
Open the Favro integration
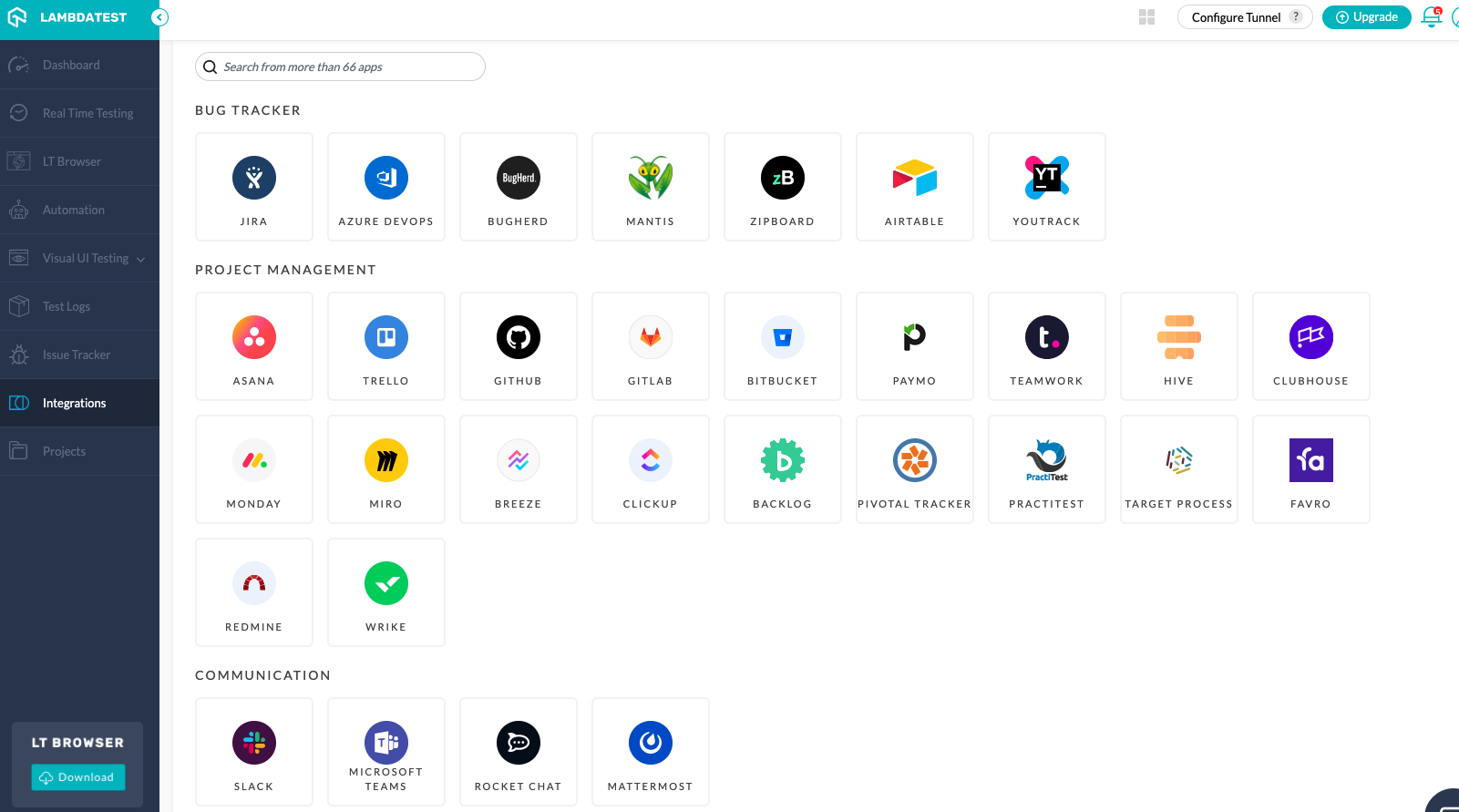1311,469
